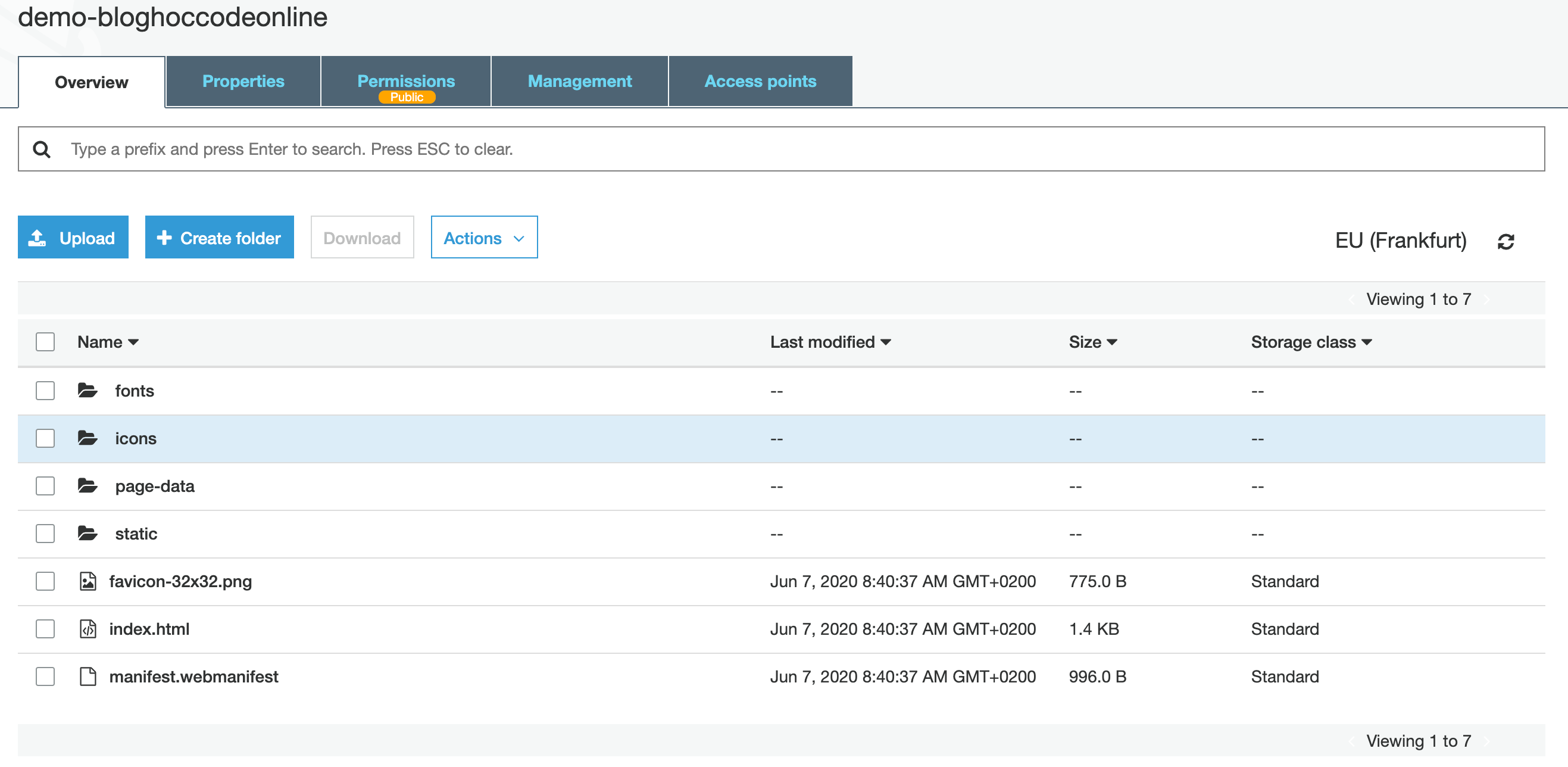This screenshot has height=767, width=1568.
Task: Click the static folder icon
Action: point(88,533)
